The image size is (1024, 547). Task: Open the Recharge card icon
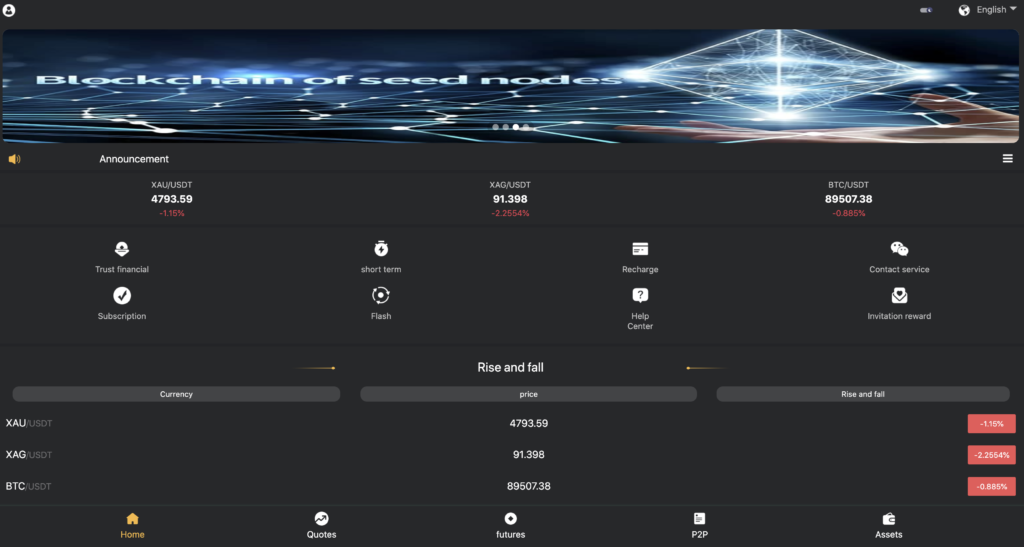click(x=640, y=249)
